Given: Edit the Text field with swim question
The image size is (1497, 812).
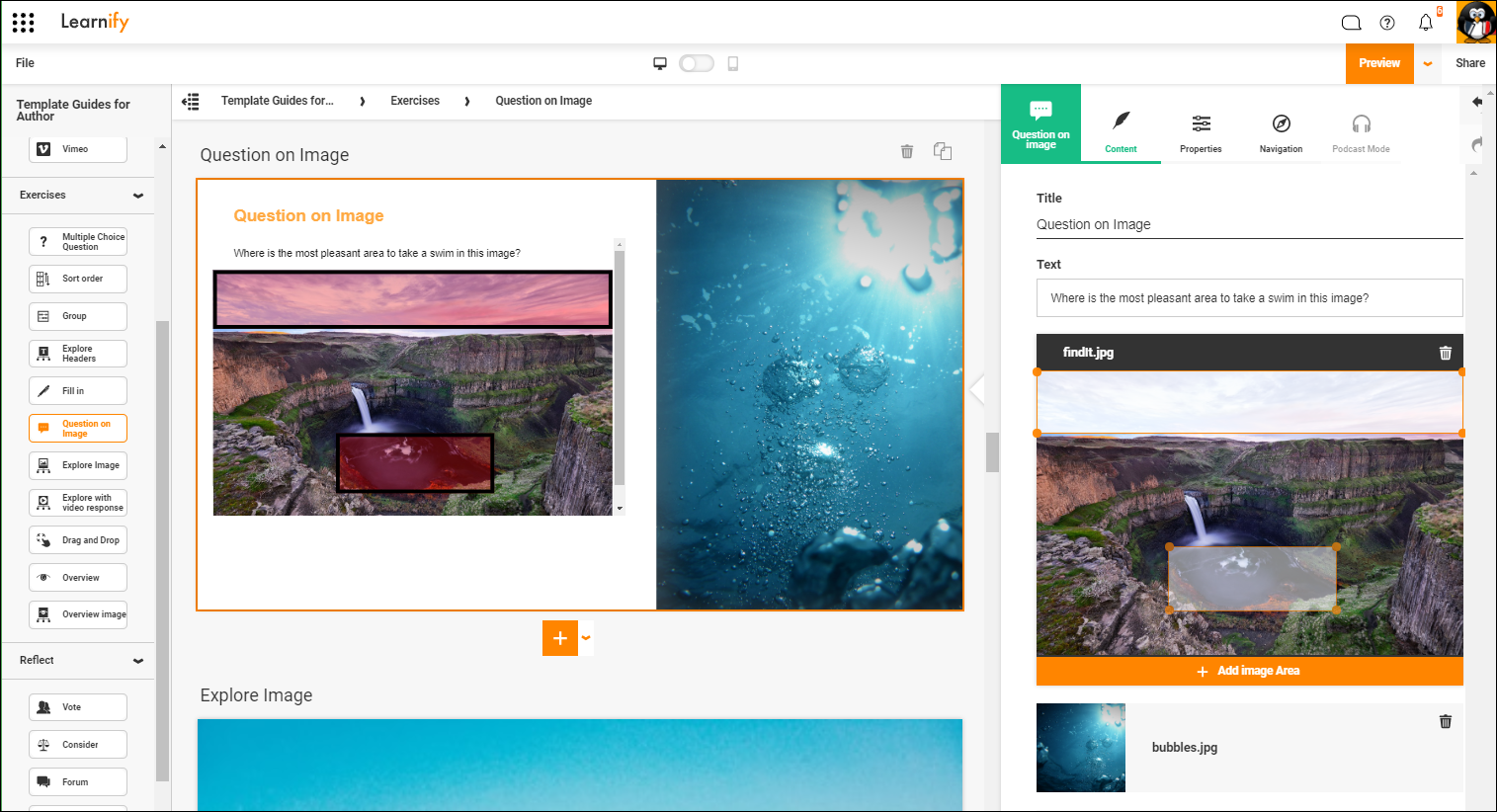Looking at the screenshot, I should pos(1249,298).
